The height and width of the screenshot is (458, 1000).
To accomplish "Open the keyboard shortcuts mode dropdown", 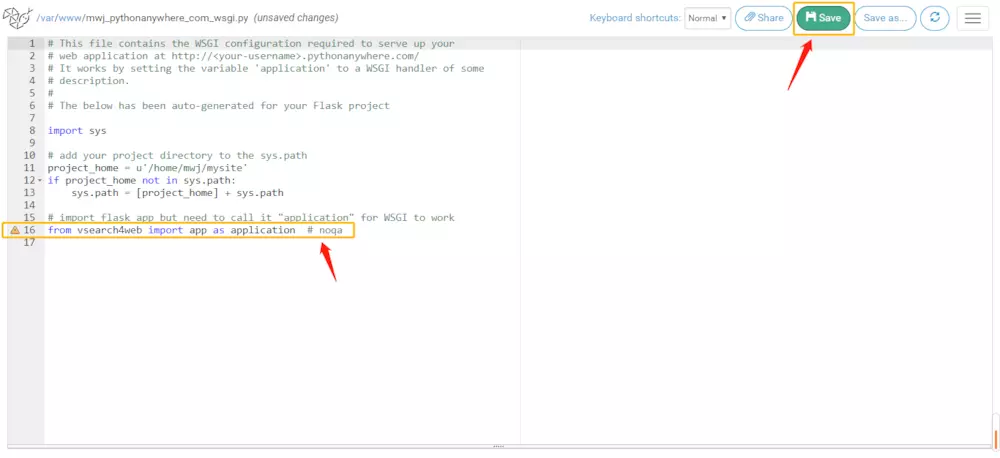I will click(707, 18).
